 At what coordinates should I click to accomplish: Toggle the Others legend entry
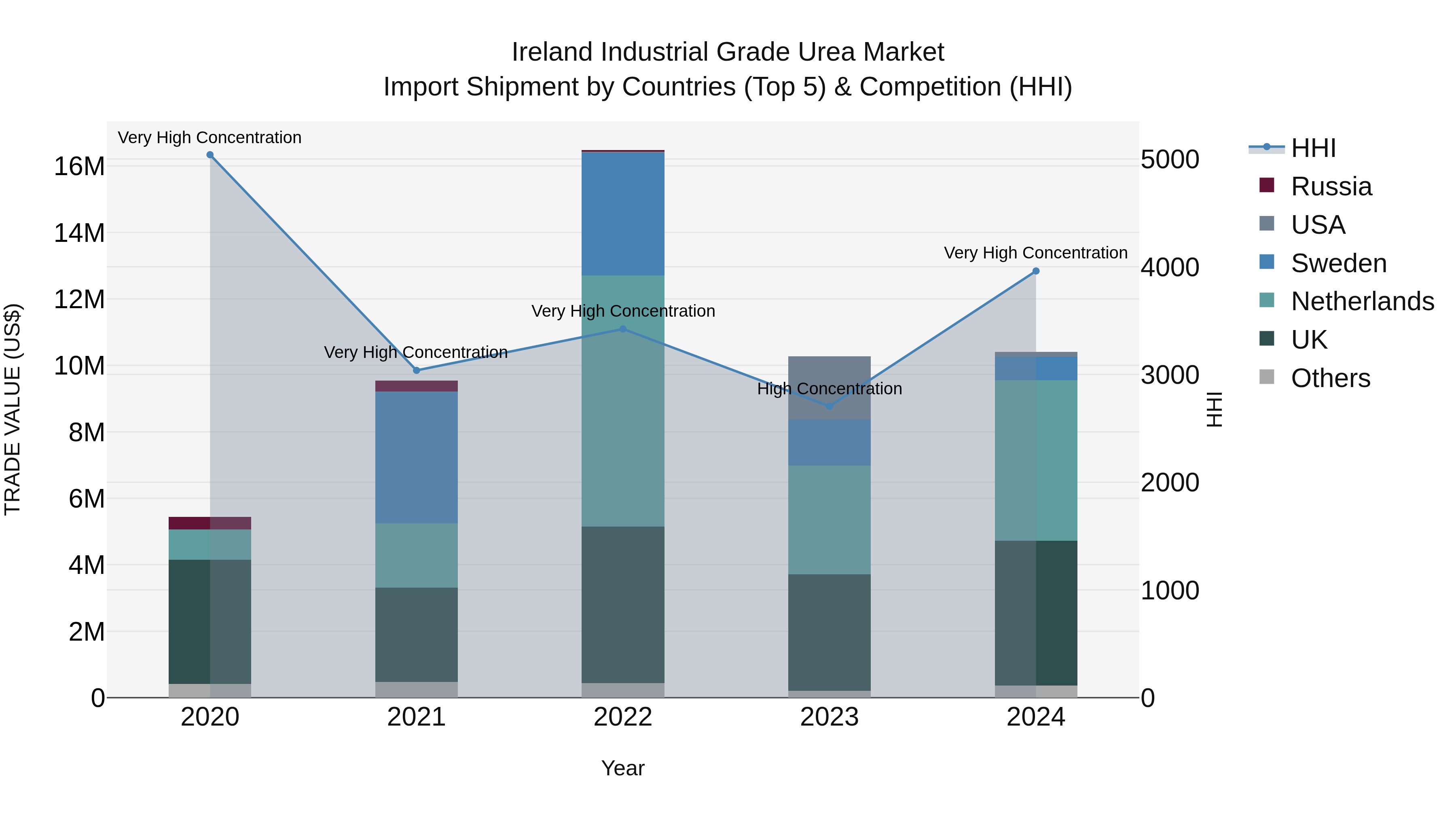coord(1315,378)
